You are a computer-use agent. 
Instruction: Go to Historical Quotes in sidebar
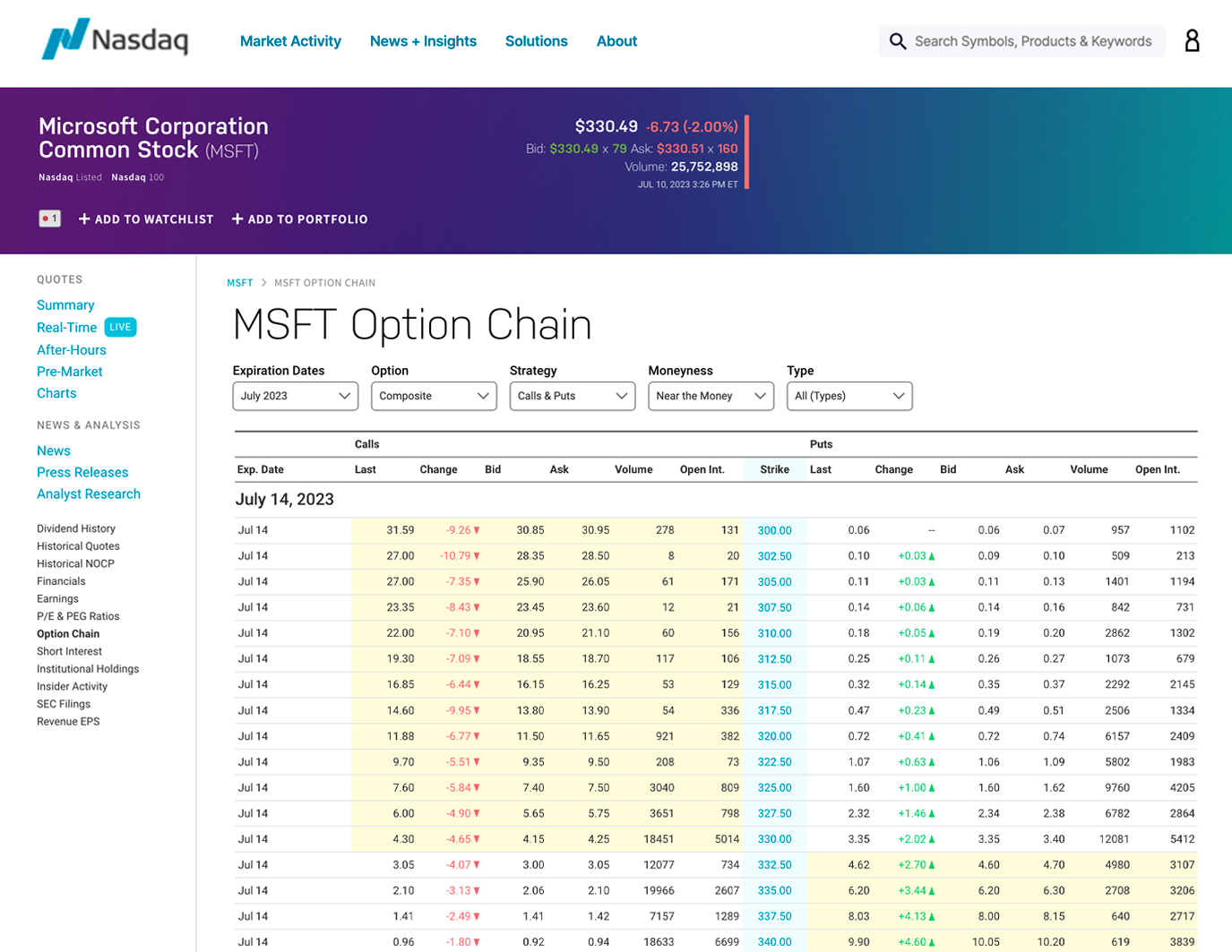tap(78, 546)
